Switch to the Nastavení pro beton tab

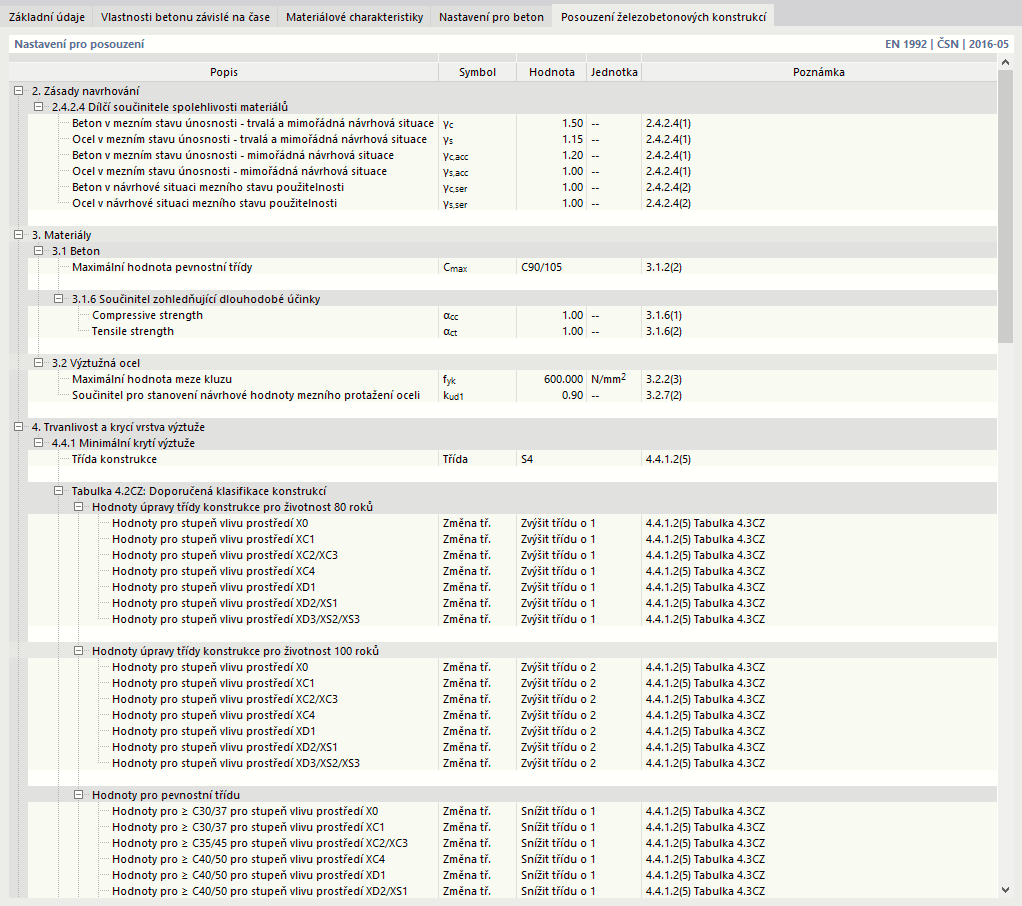pyautogui.click(x=491, y=17)
